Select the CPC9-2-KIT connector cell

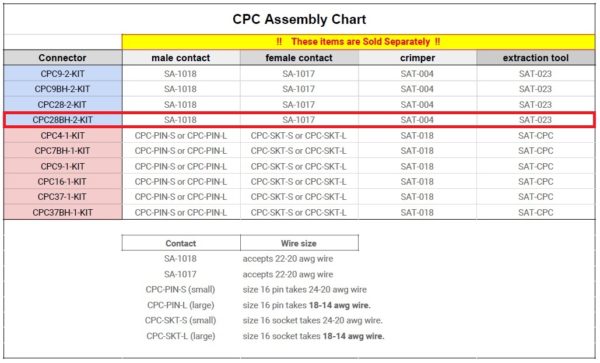coord(62,73)
